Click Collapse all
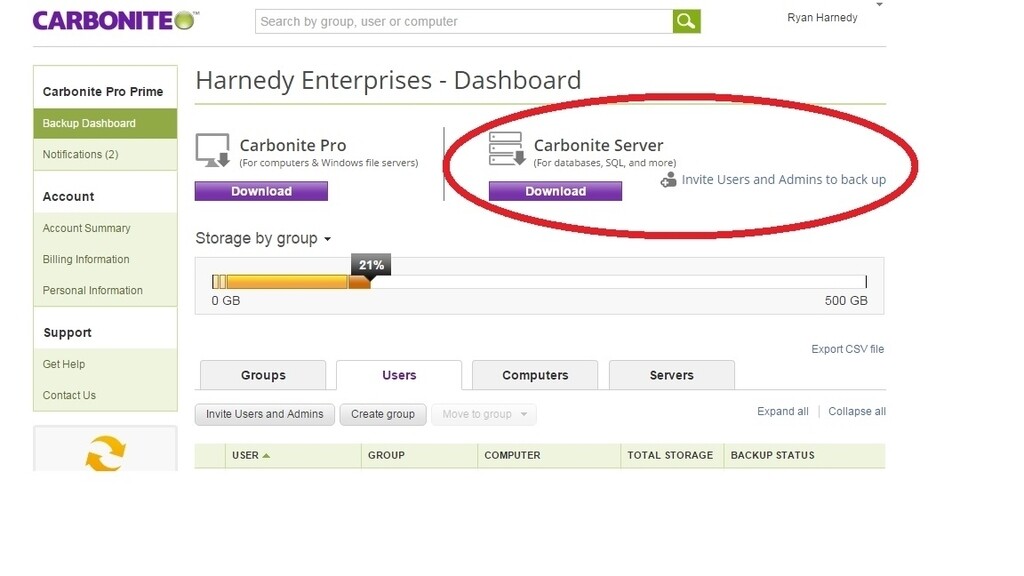Viewport: 1024px width, 576px height. tap(856, 411)
